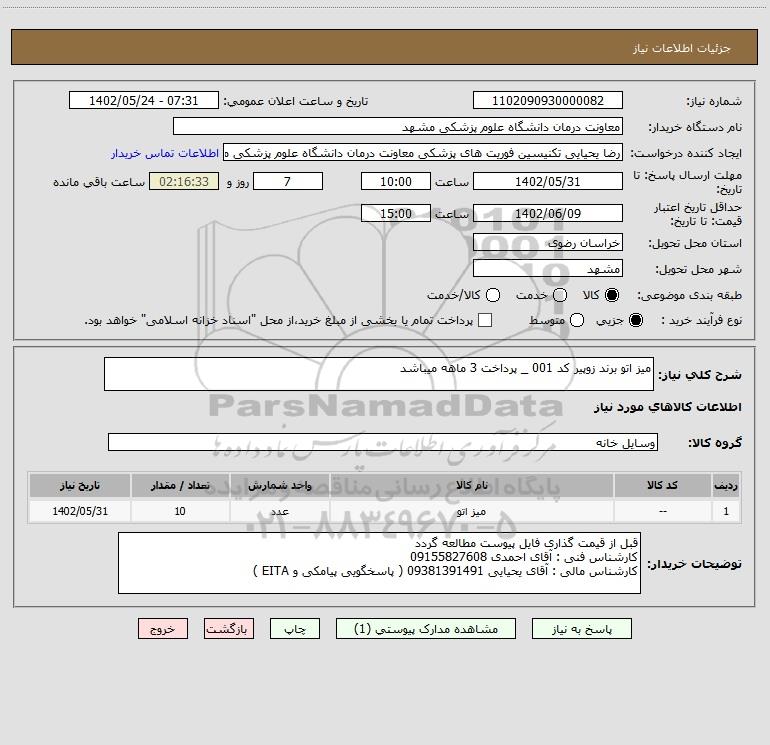The height and width of the screenshot is (745, 770).
Task: Click the item name cell میز اتو
Action: [x=471, y=512]
